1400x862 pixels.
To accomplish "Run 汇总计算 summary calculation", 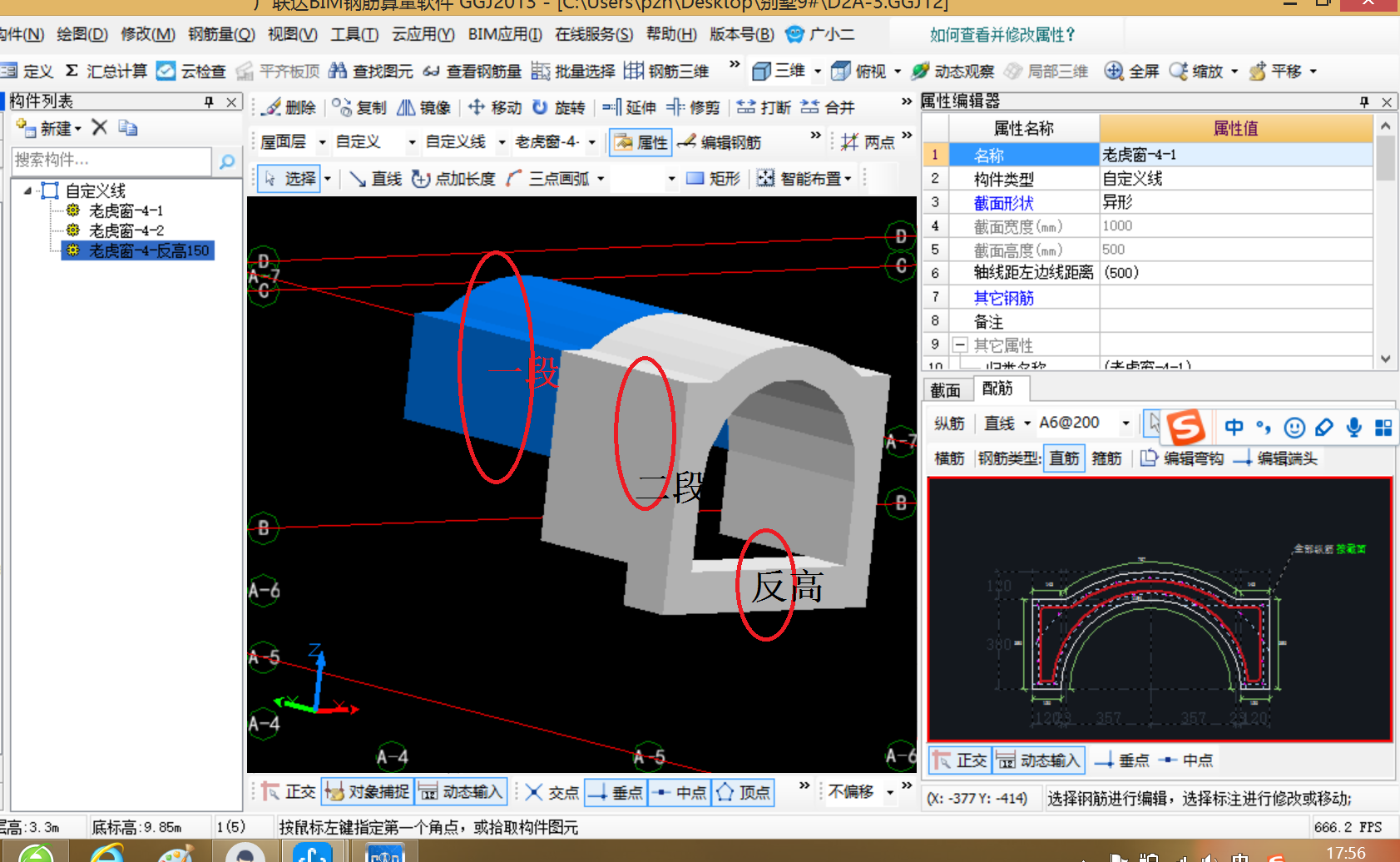I will [106, 72].
